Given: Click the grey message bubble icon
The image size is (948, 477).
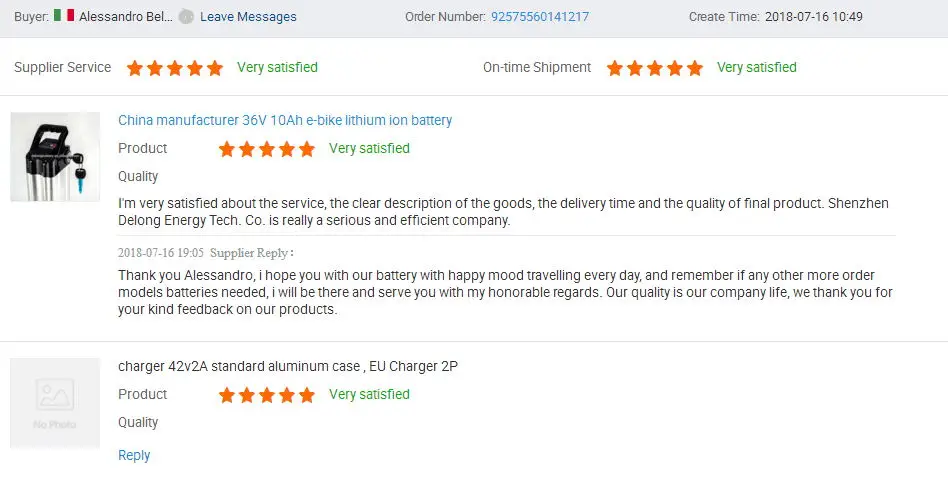Looking at the screenshot, I should click(x=185, y=17).
